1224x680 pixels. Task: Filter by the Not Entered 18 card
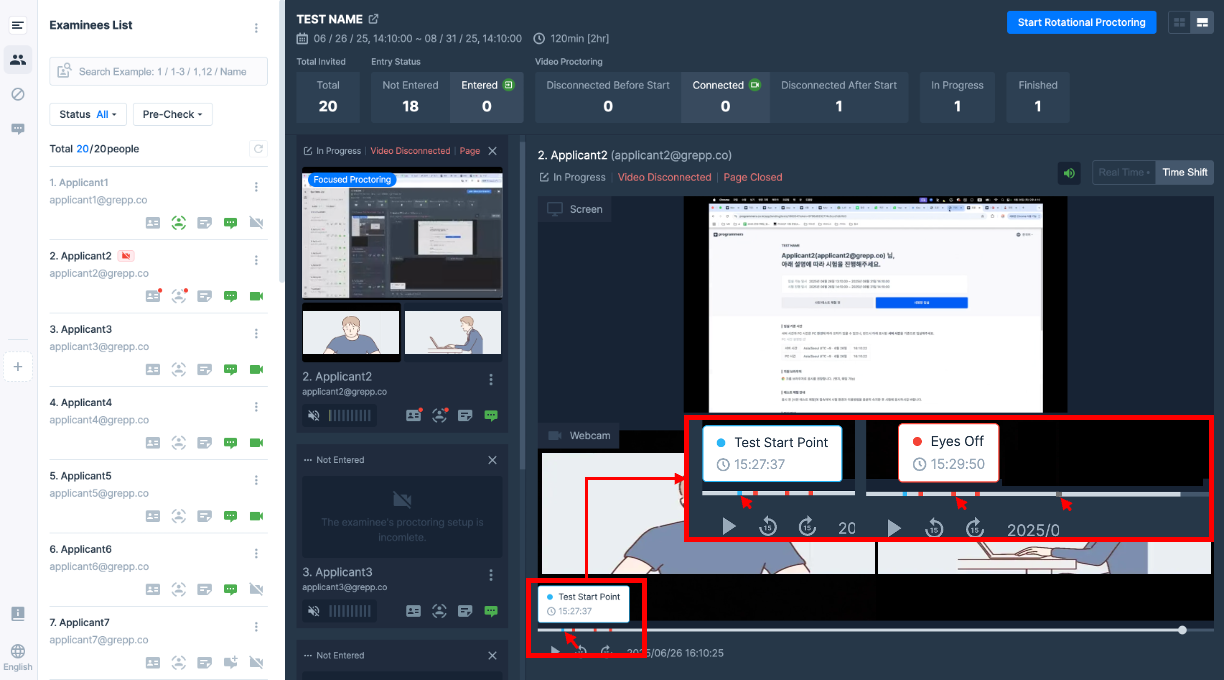point(410,97)
